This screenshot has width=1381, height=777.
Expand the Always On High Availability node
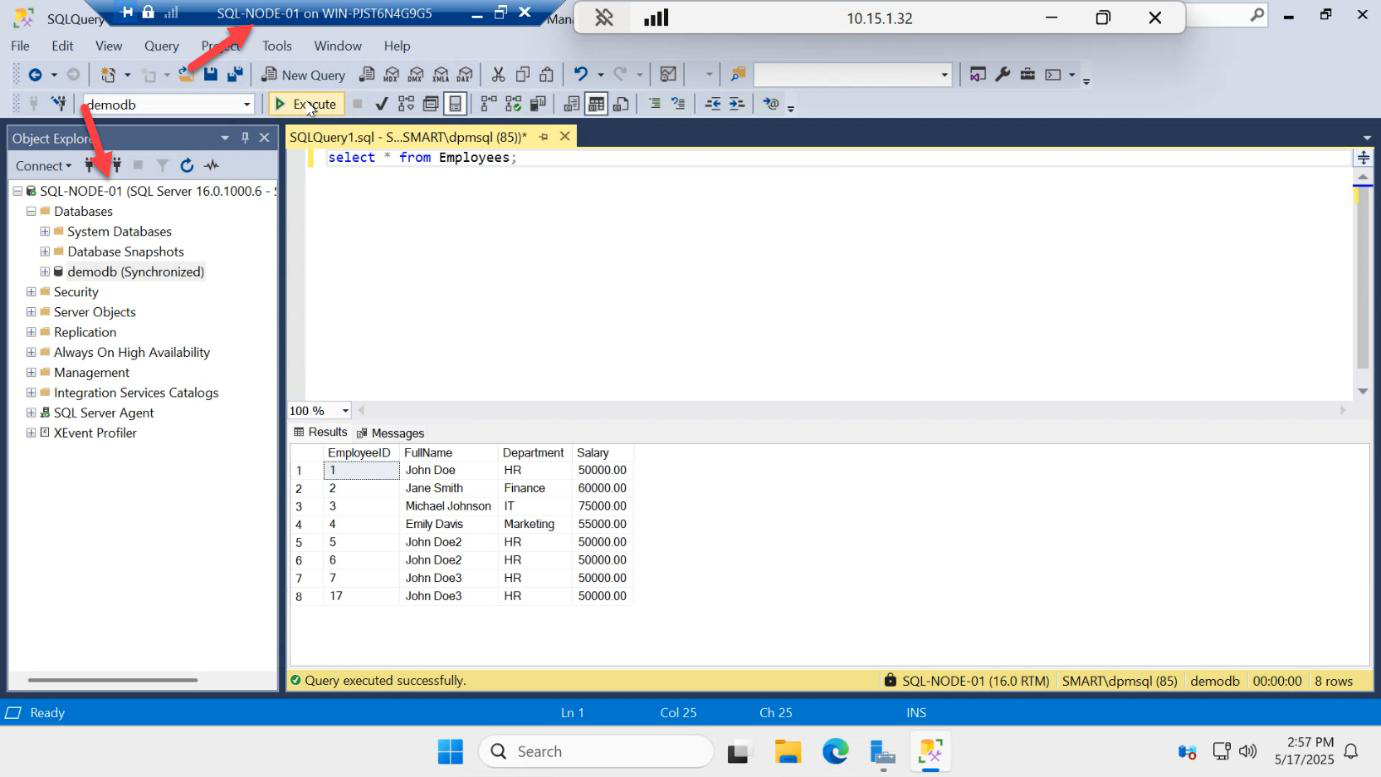31,352
